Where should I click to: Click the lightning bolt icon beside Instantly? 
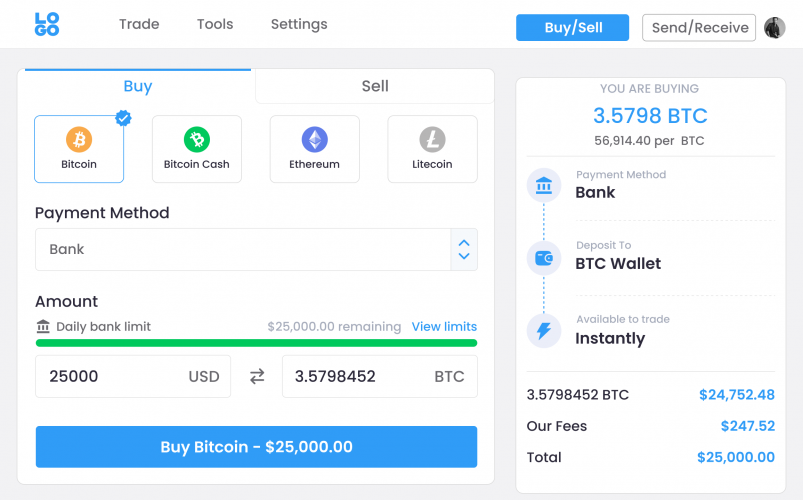544,331
